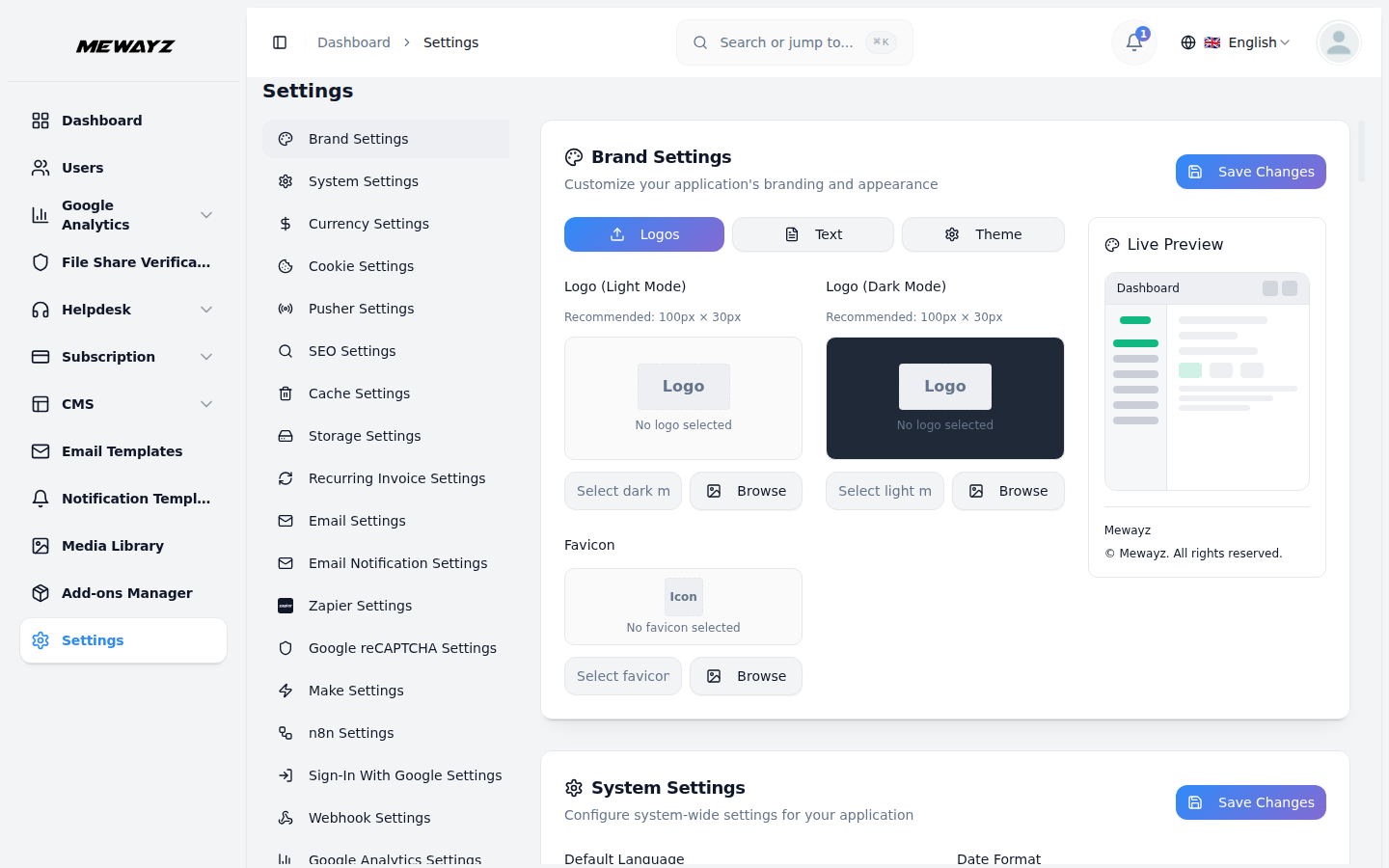Click the search or jump to field
1389x868 pixels.
click(794, 42)
